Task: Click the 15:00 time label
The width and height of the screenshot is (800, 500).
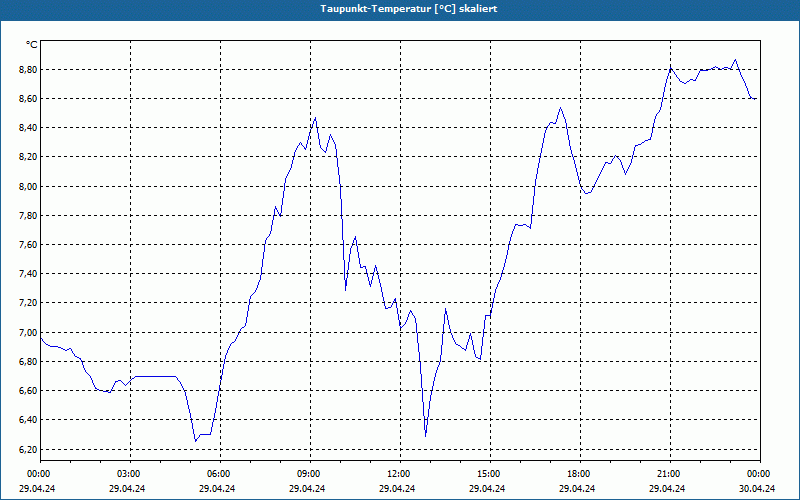Action: pos(490,474)
